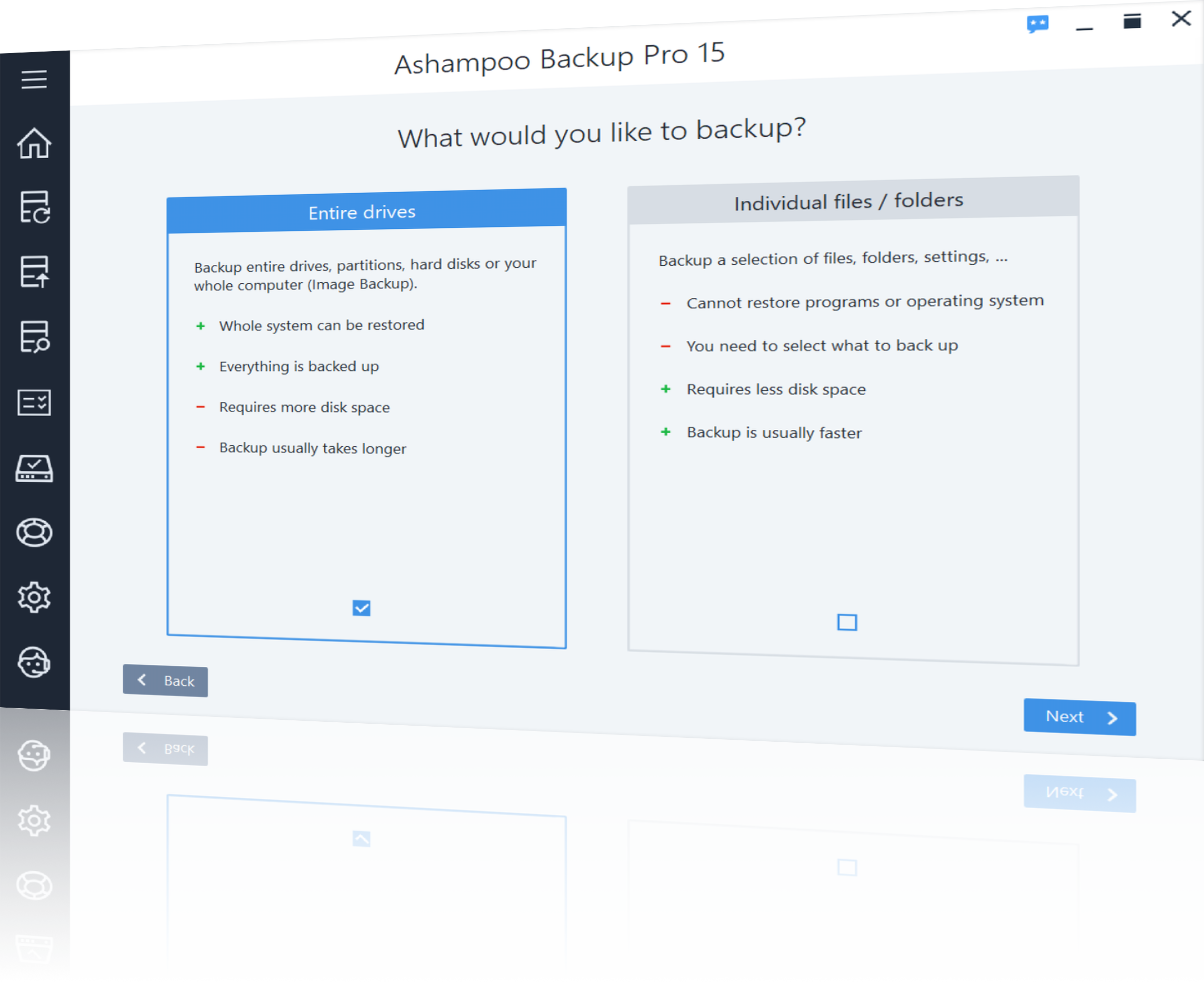Click the Back button
The width and height of the screenshot is (1204, 989).
[x=165, y=681]
